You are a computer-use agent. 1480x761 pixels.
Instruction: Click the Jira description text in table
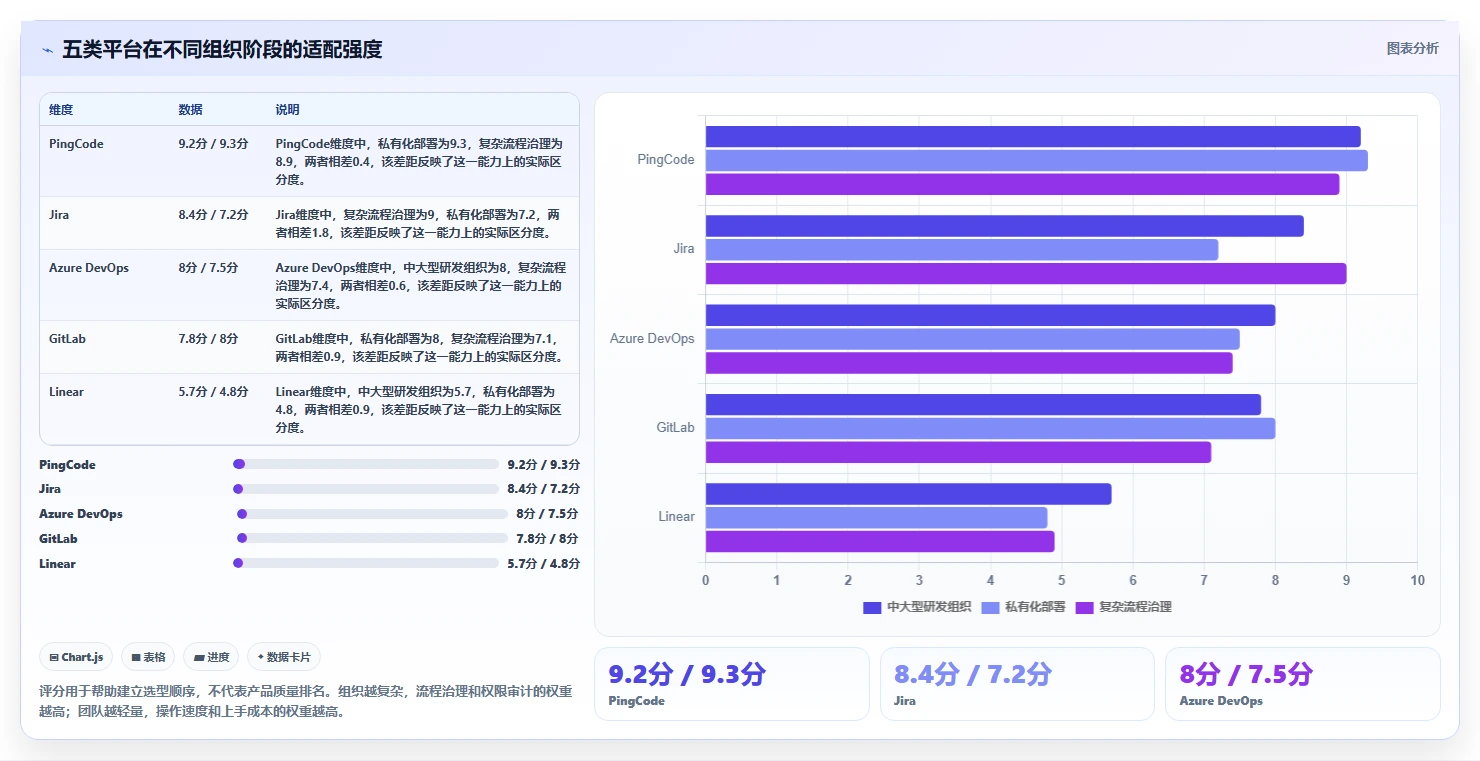click(x=418, y=224)
